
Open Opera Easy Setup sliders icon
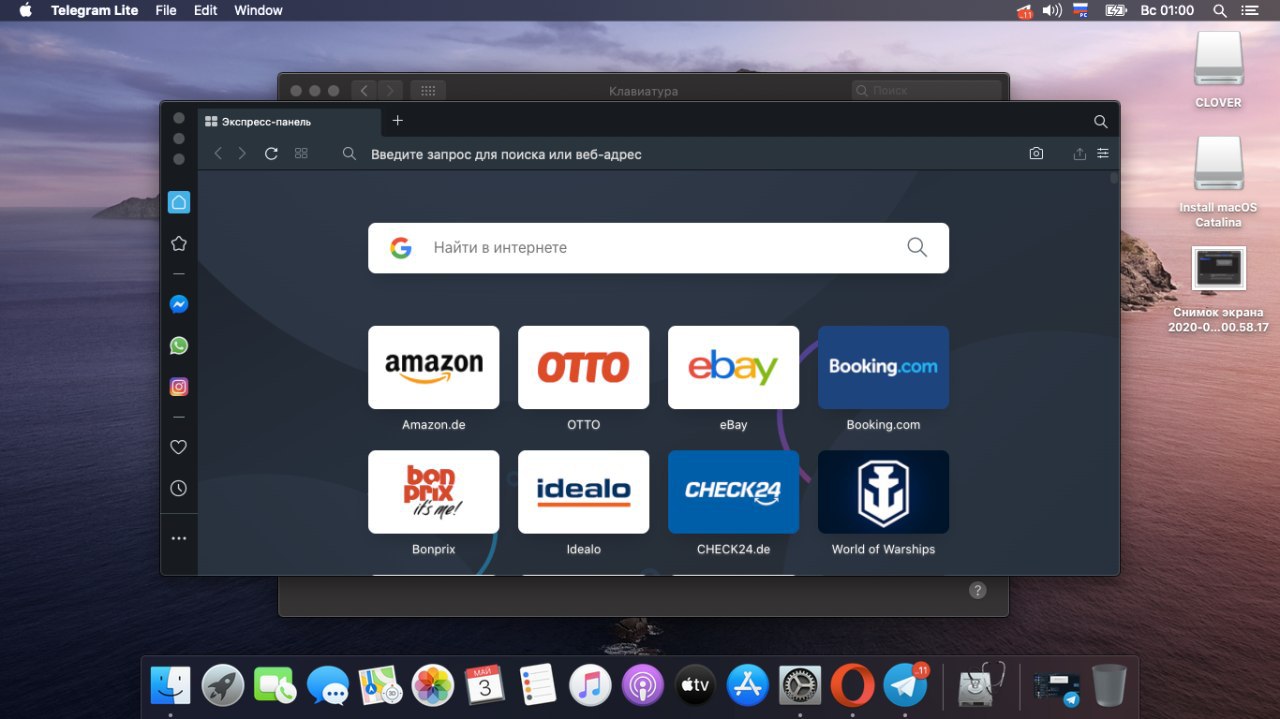point(1103,154)
